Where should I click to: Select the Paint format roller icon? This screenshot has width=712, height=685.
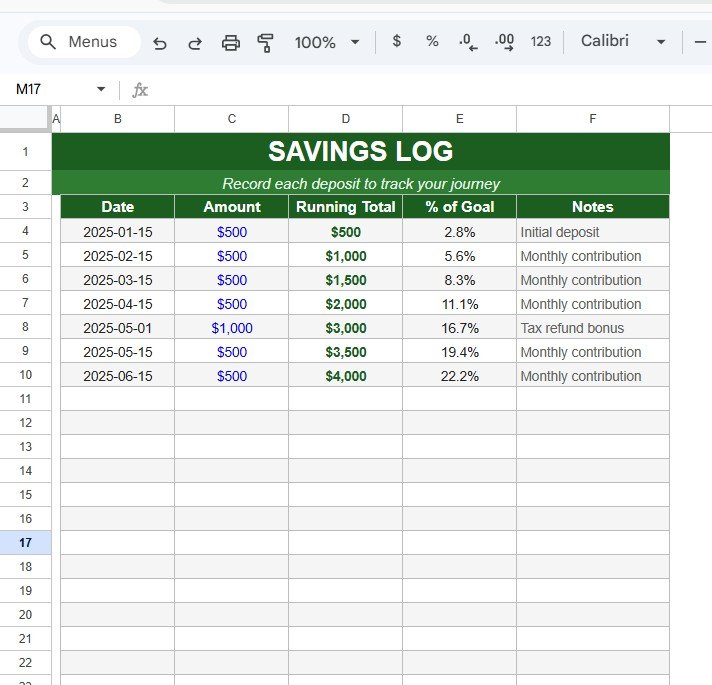pos(265,42)
